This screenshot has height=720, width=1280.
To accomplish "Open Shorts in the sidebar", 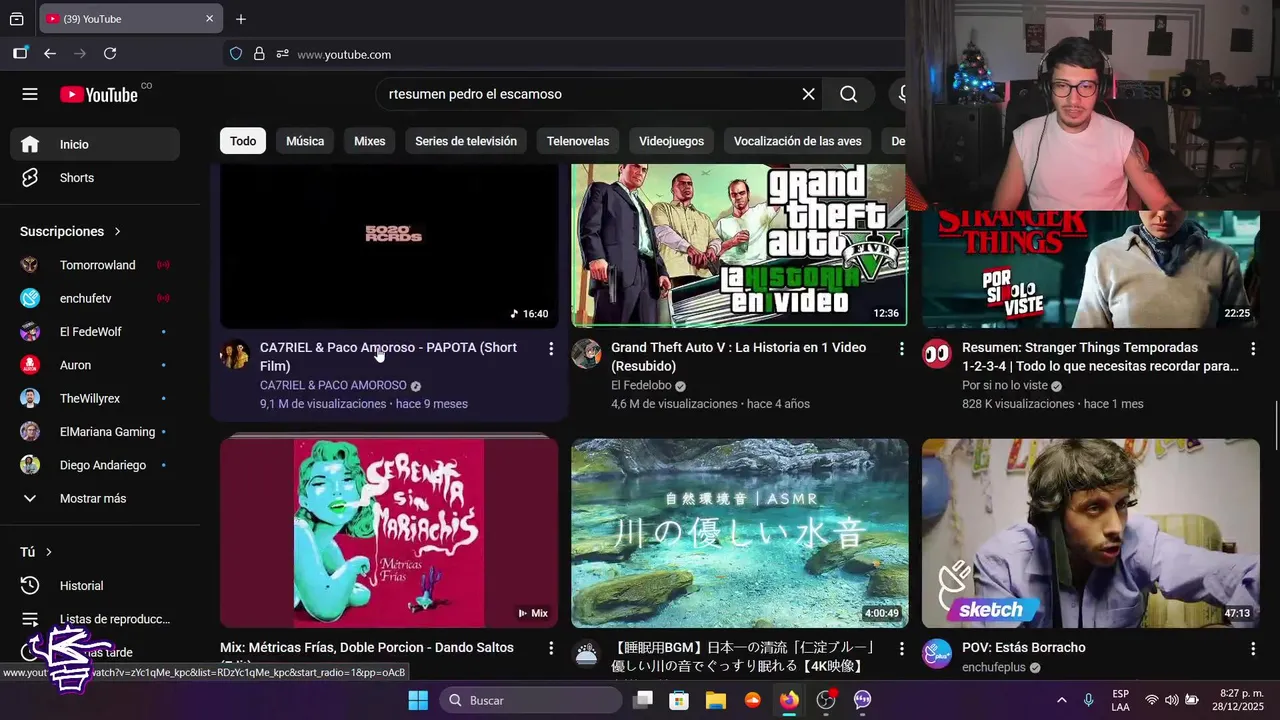I will point(95,178).
